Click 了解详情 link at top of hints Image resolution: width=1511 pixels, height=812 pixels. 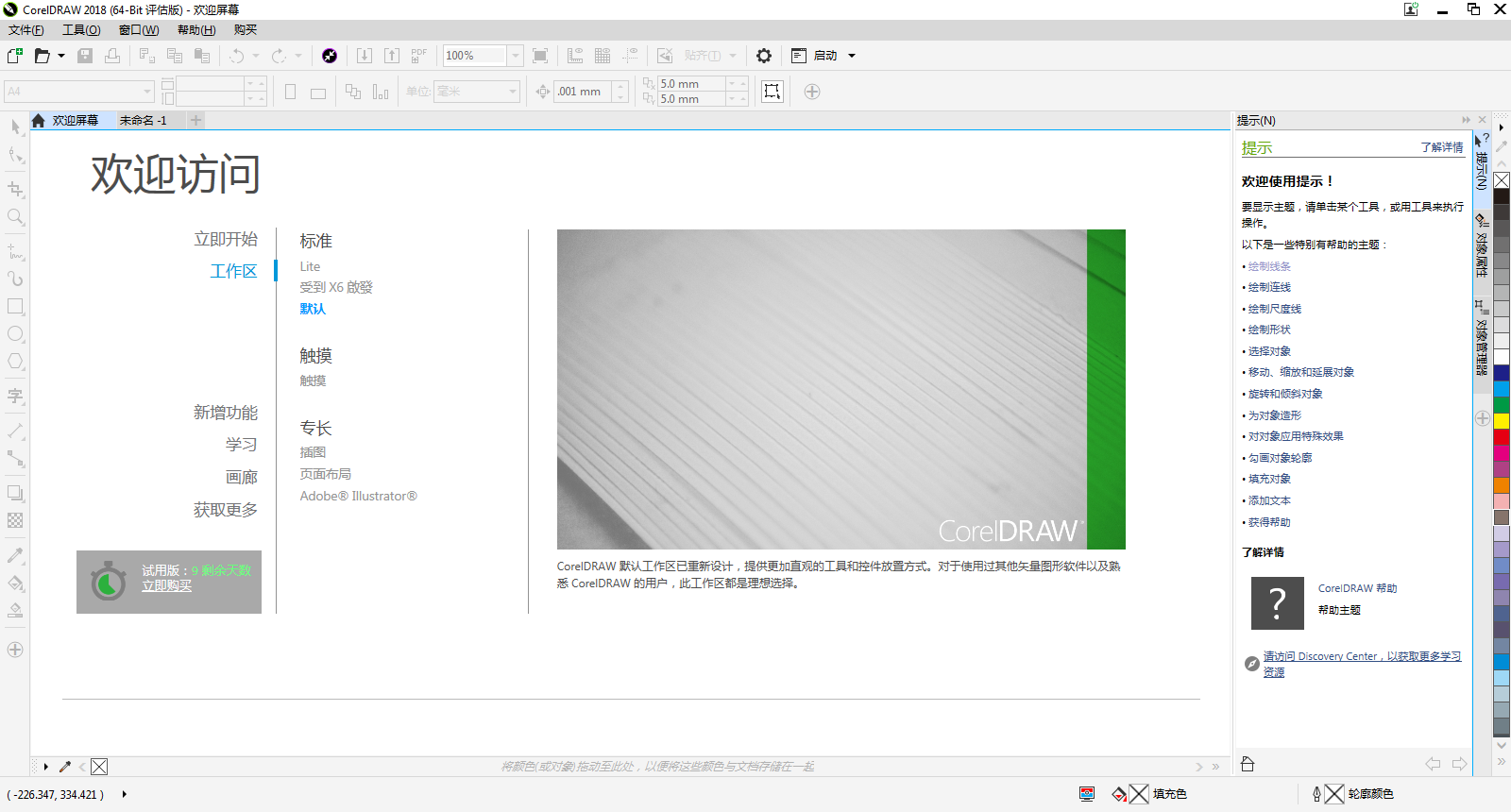(1442, 147)
